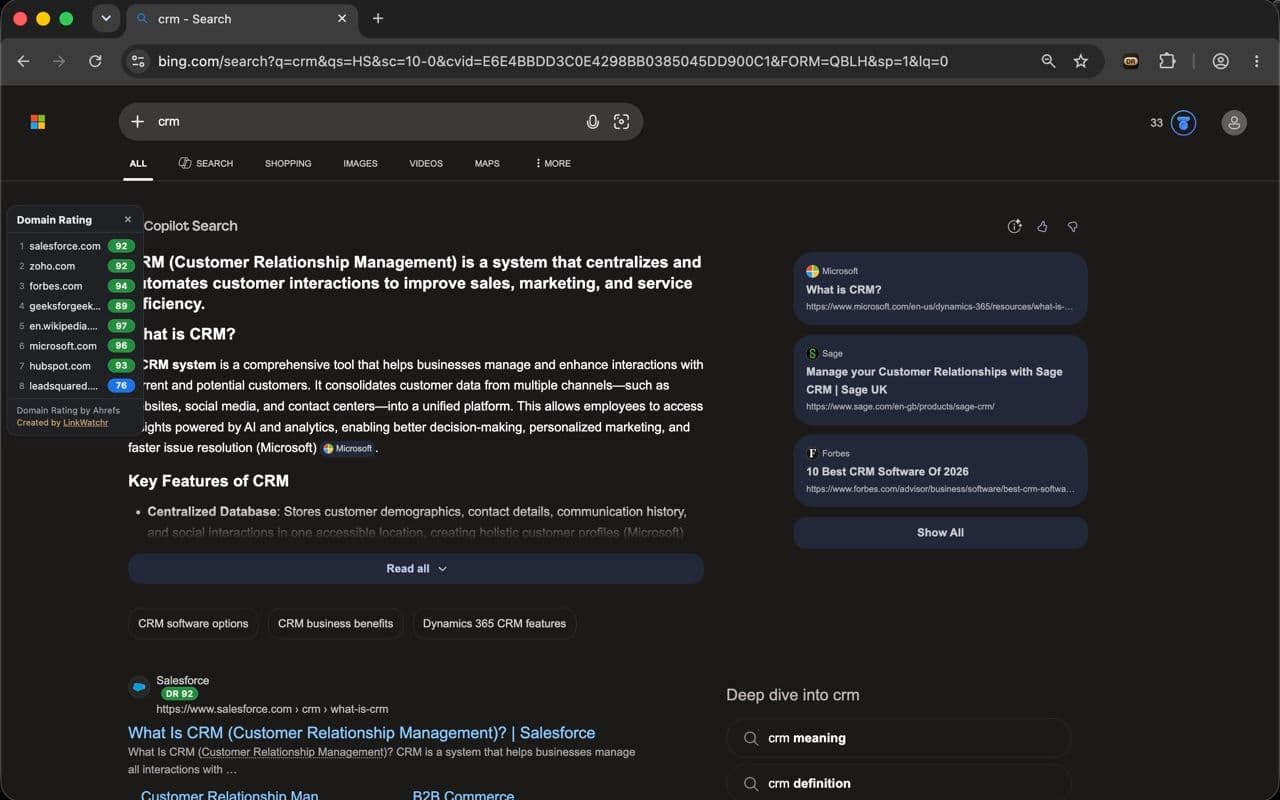Click DR 92 badge under Salesforce
Viewport: 1280px width, 800px height.
click(x=179, y=694)
